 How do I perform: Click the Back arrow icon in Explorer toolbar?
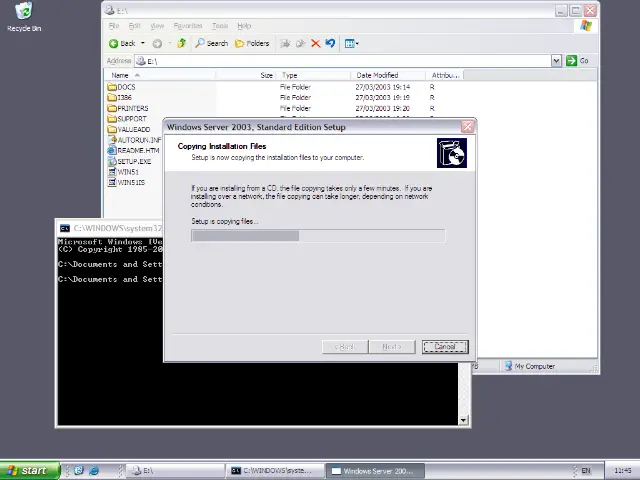pyautogui.click(x=113, y=43)
